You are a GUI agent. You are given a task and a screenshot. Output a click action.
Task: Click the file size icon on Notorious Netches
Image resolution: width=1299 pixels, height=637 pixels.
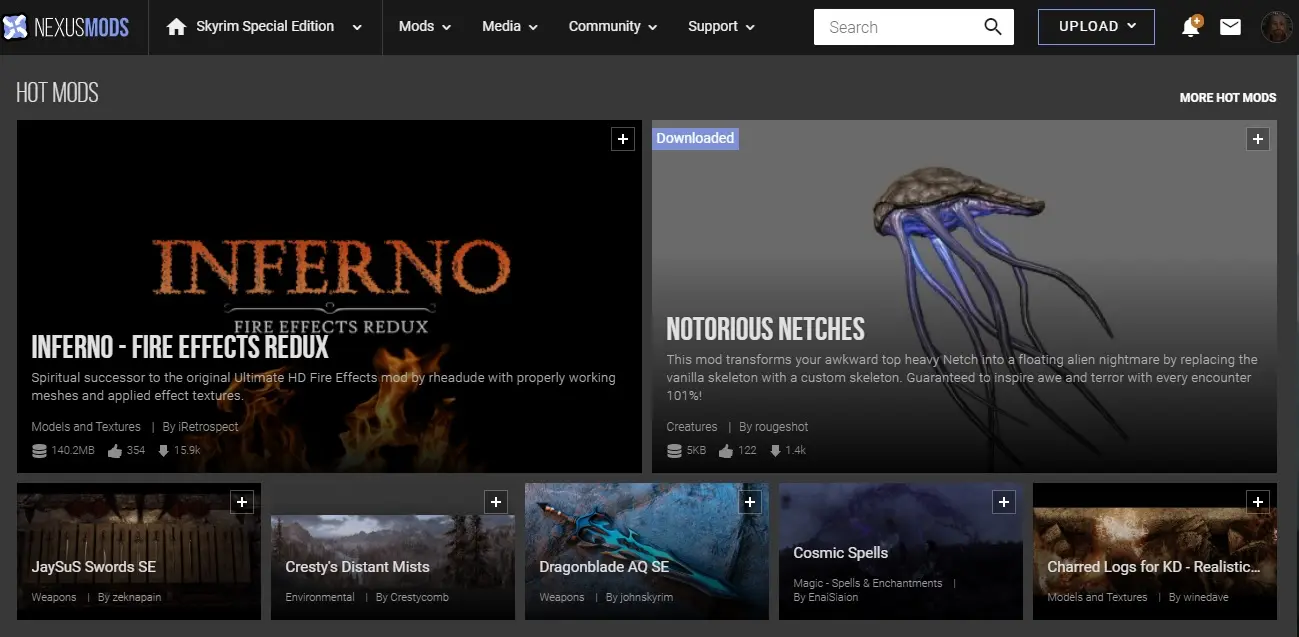[674, 451]
